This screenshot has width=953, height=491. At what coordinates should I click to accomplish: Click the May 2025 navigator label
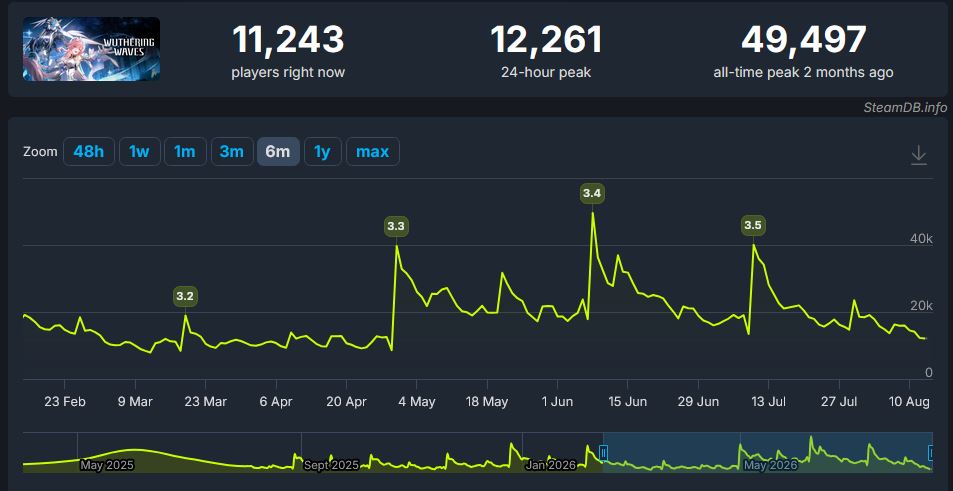(107, 465)
